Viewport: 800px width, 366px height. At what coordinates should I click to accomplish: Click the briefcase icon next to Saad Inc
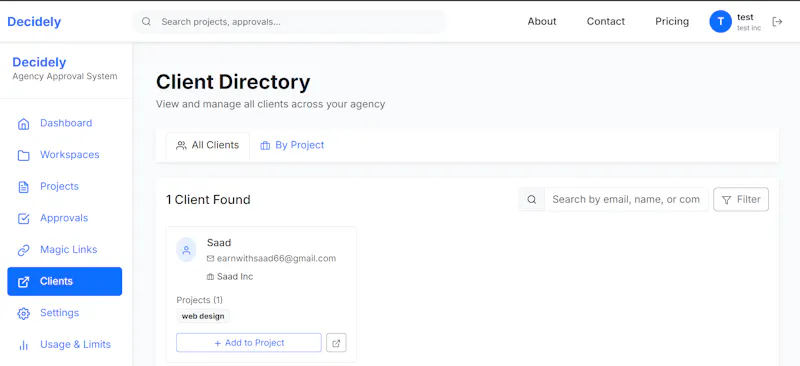[210, 277]
